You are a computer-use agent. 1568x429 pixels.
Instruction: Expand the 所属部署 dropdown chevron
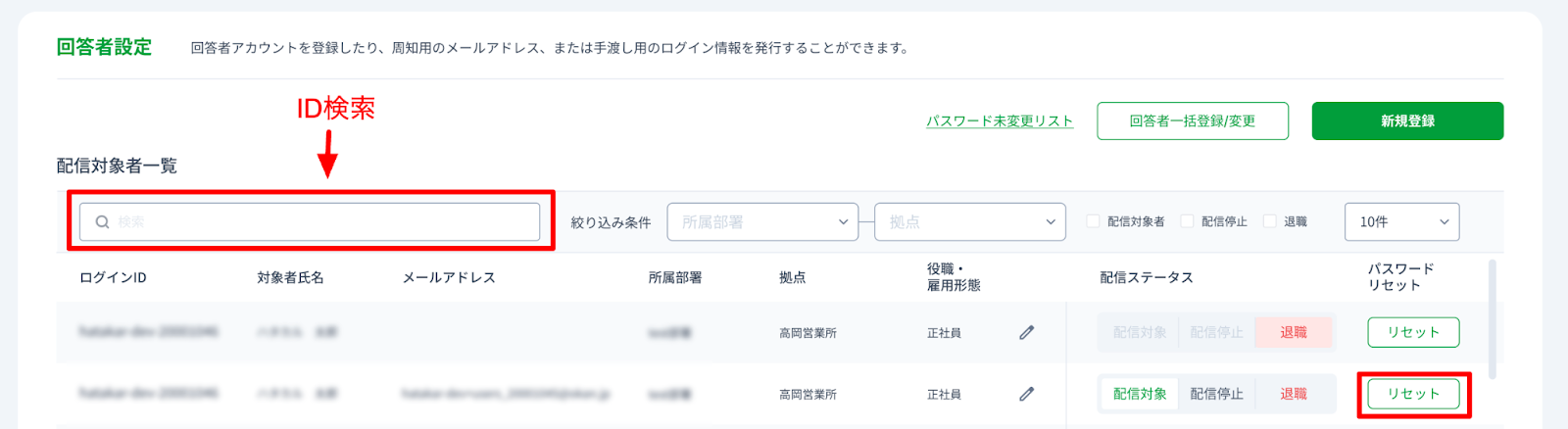click(x=843, y=222)
